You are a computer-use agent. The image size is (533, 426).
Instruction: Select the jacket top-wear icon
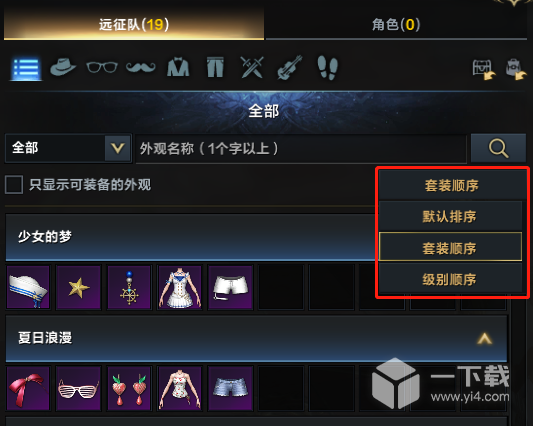coord(178,67)
